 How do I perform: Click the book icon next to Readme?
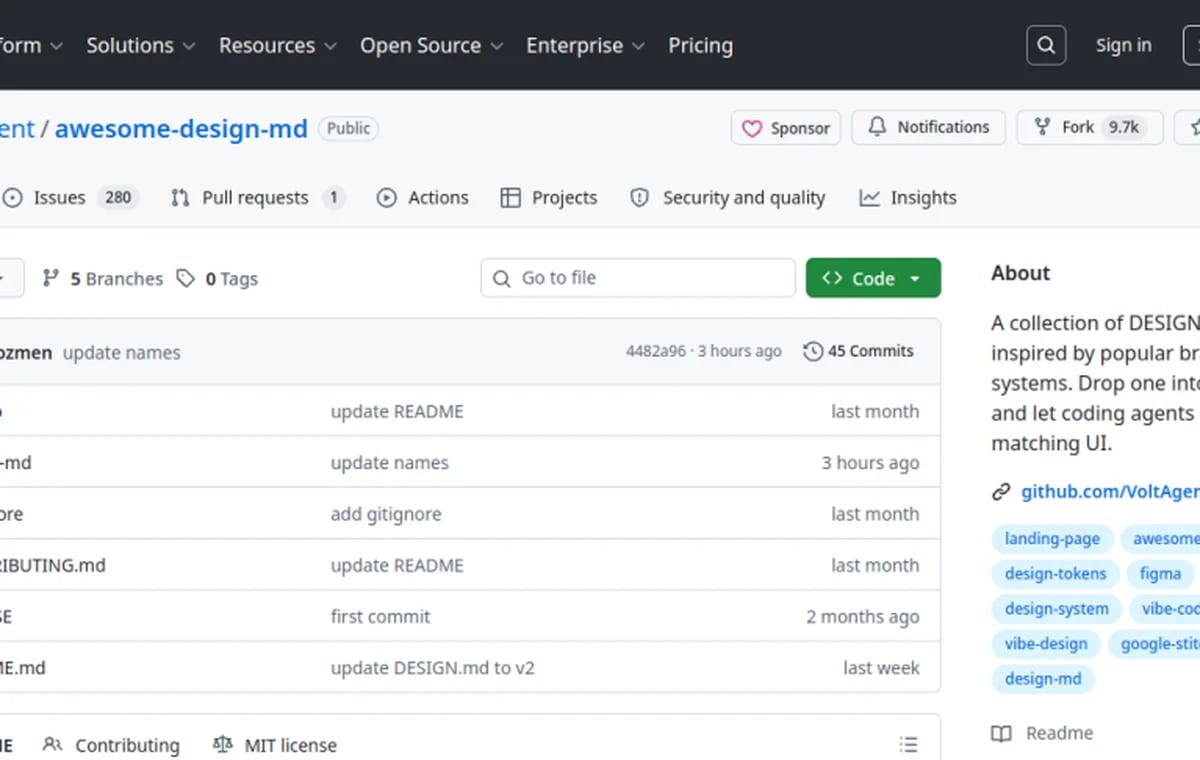1001,733
